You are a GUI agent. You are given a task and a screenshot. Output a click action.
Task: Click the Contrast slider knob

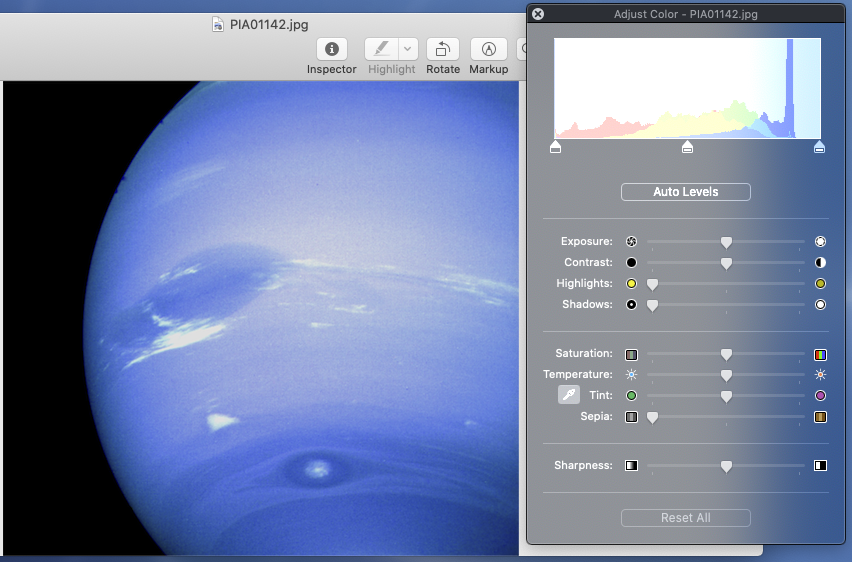pyautogui.click(x=727, y=263)
